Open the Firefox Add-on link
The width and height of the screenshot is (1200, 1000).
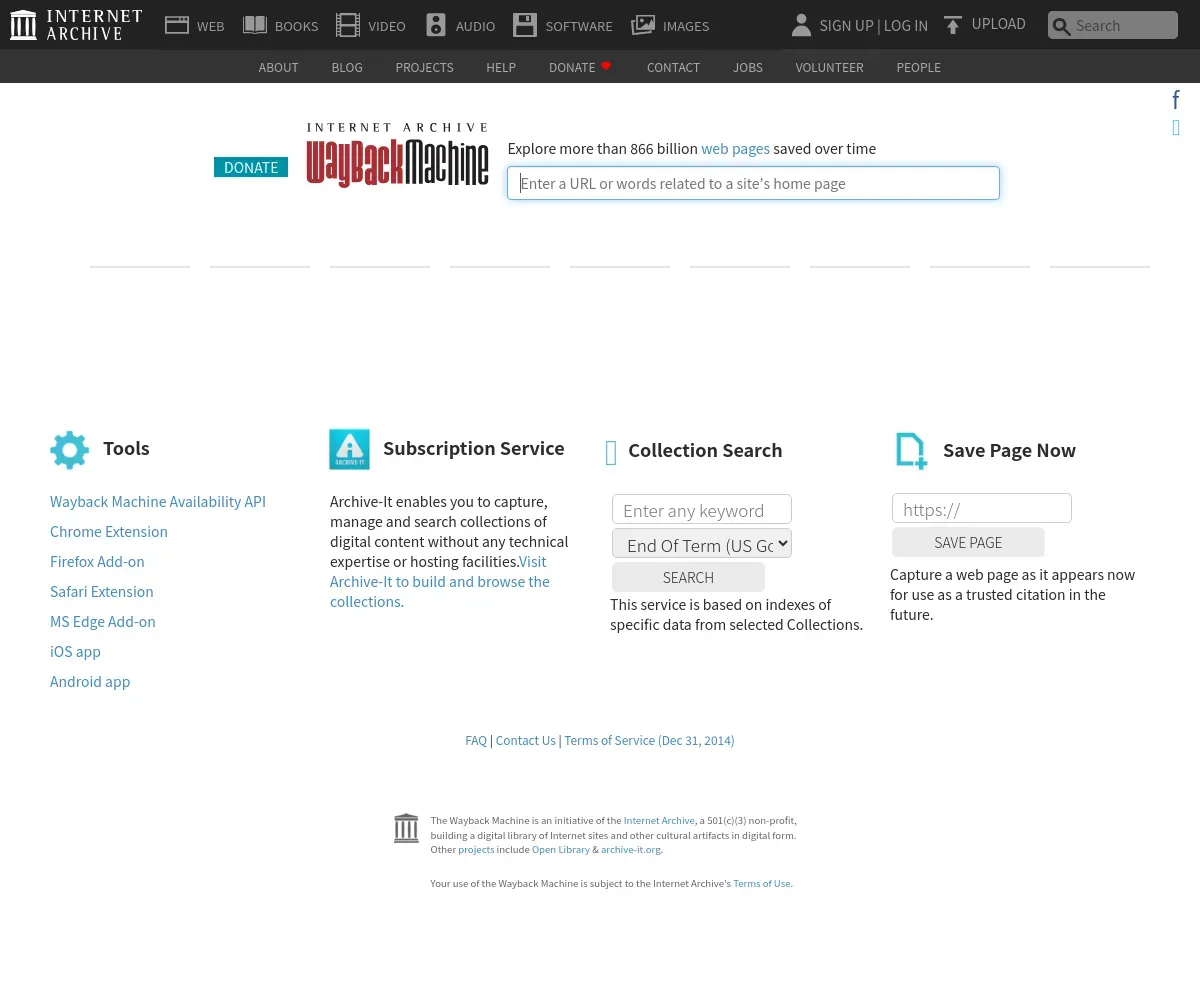point(97,561)
